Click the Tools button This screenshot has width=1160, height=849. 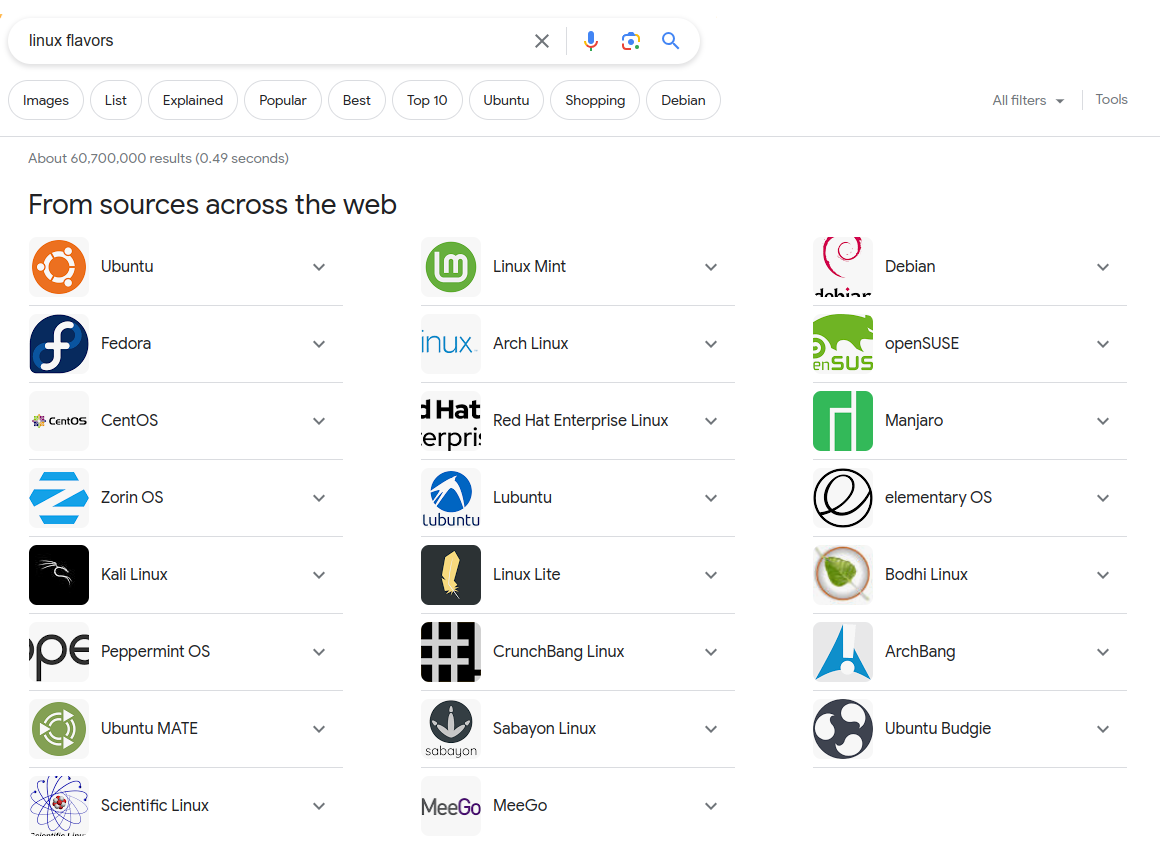coord(1111,99)
